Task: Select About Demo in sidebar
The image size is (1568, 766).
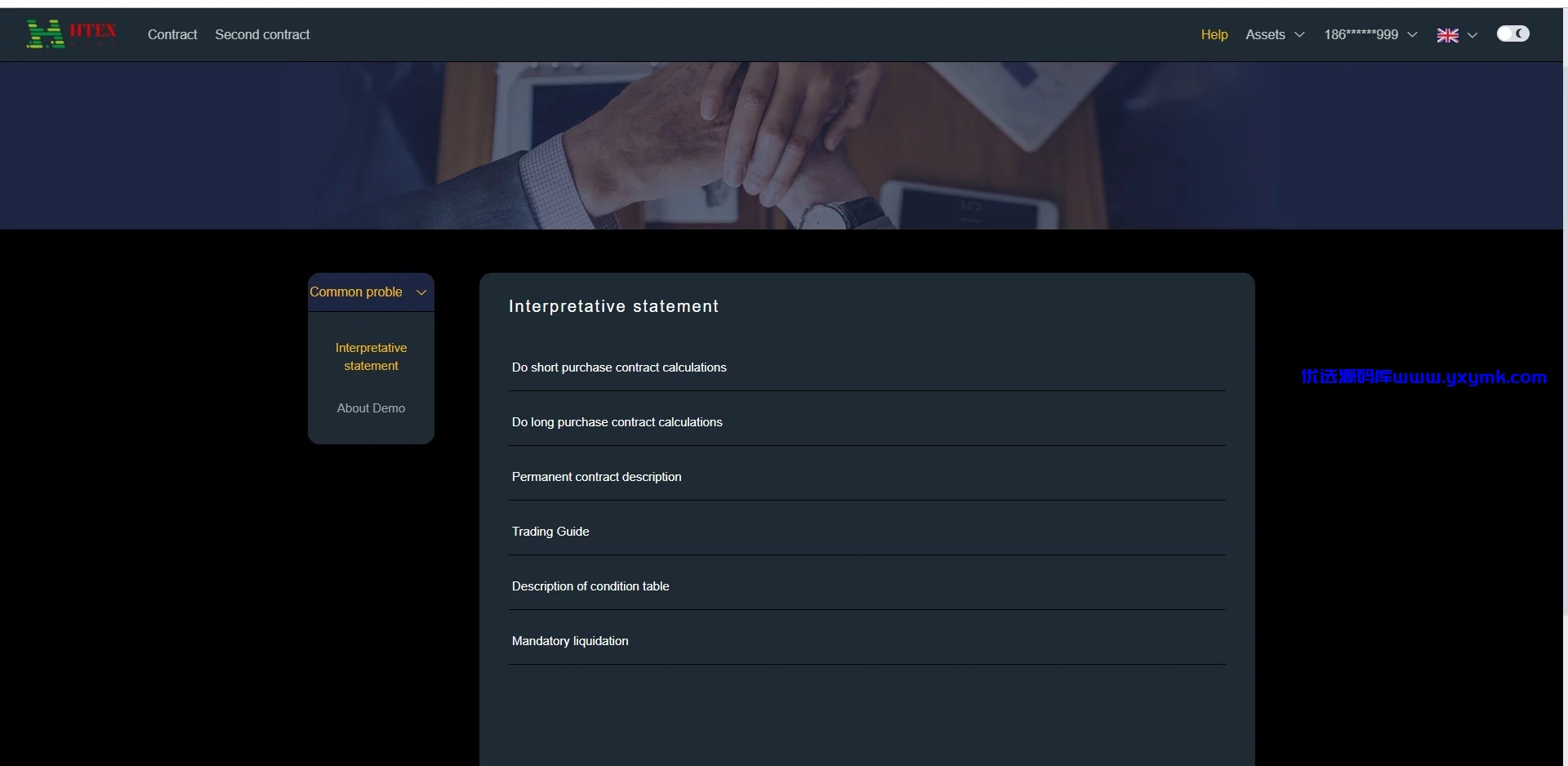Action: coord(371,408)
